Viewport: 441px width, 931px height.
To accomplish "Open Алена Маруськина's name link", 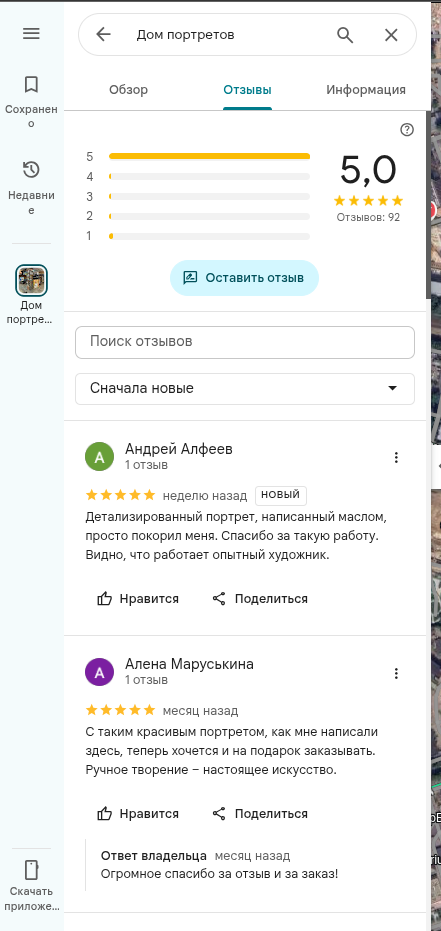I will [x=189, y=664].
